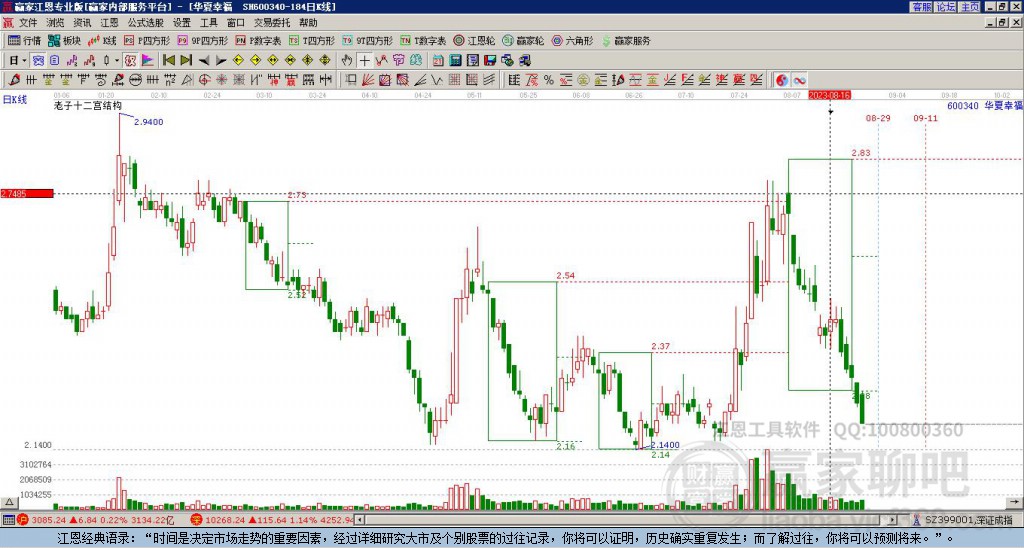Open the 江恩 menu
This screenshot has height=548, width=1024.
click(109, 23)
